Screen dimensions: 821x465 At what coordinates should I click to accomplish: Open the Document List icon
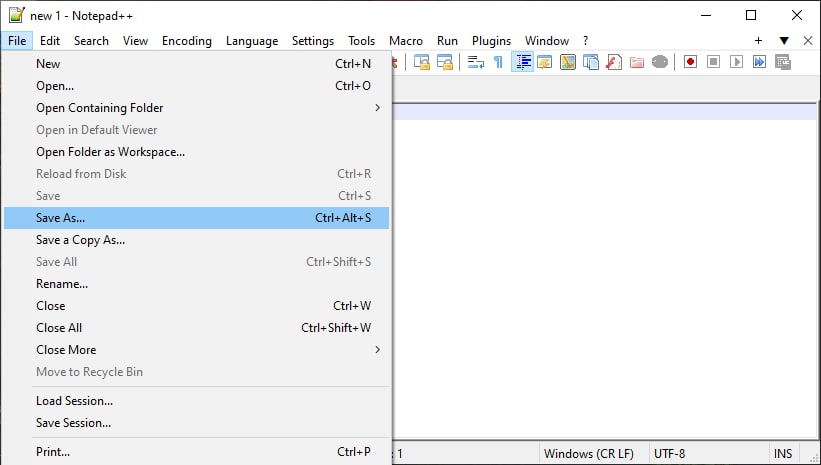tap(591, 62)
